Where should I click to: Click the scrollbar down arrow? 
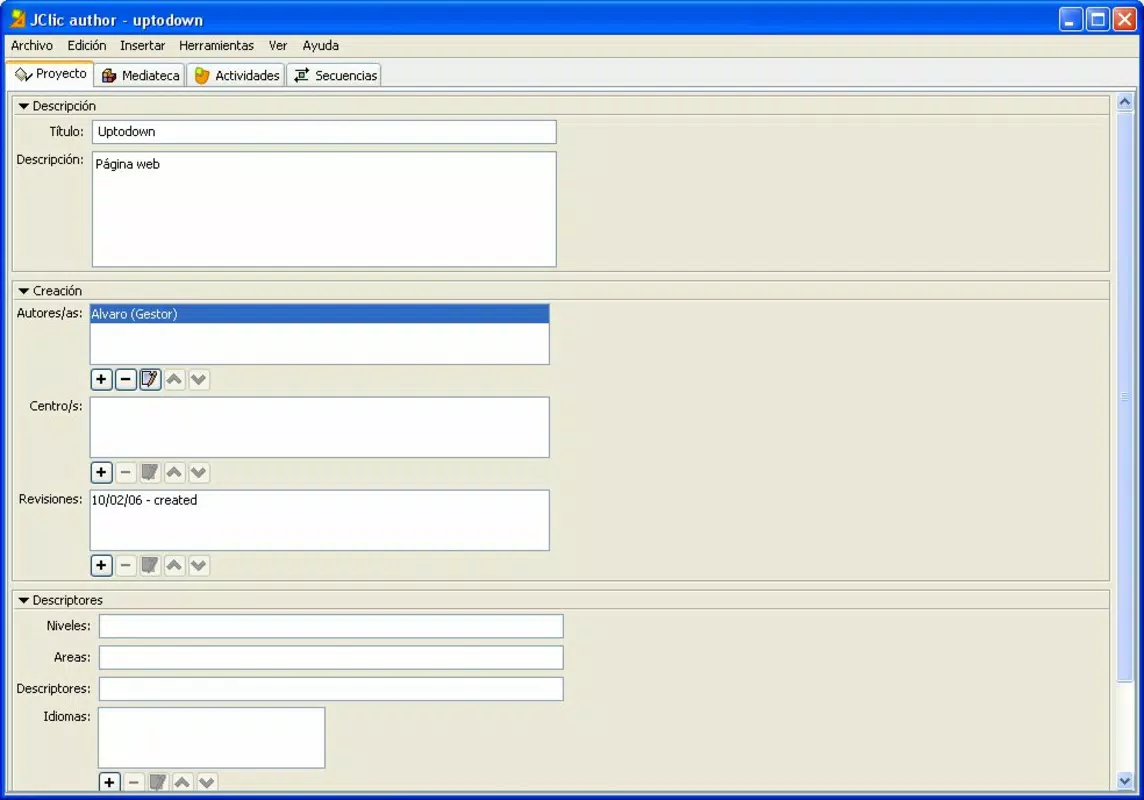(x=1124, y=781)
